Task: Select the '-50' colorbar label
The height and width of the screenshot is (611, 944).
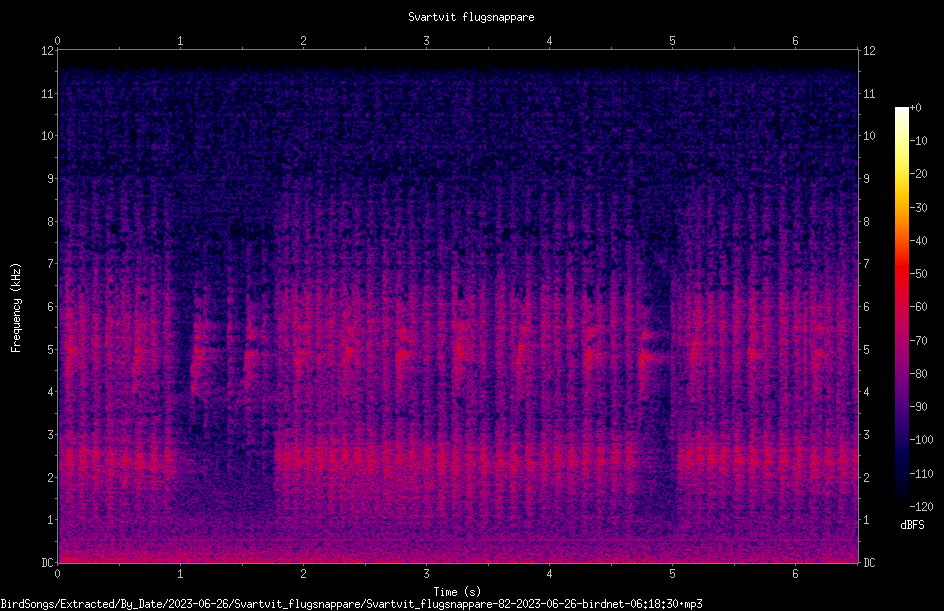Action: pos(918,274)
